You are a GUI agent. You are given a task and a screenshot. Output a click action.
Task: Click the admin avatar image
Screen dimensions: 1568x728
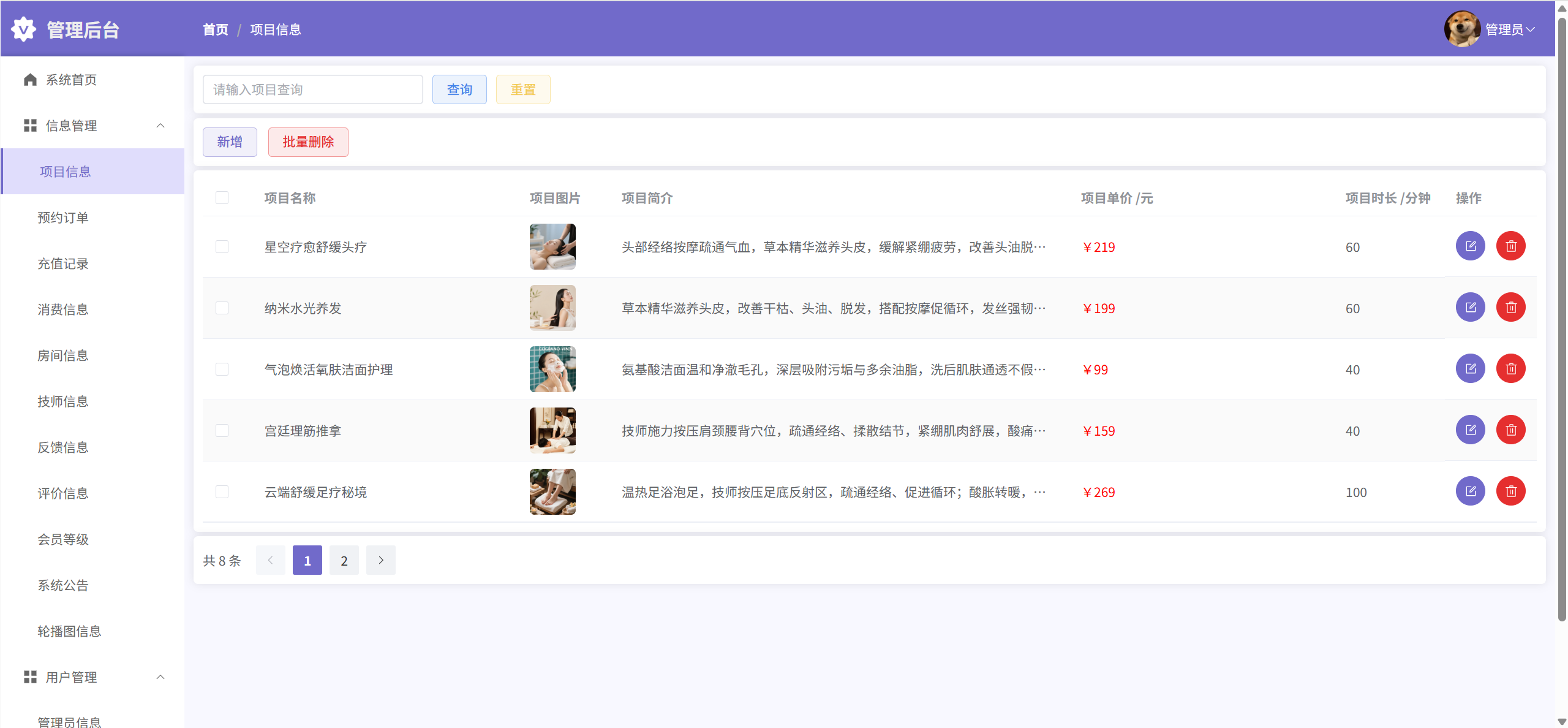click(1461, 29)
